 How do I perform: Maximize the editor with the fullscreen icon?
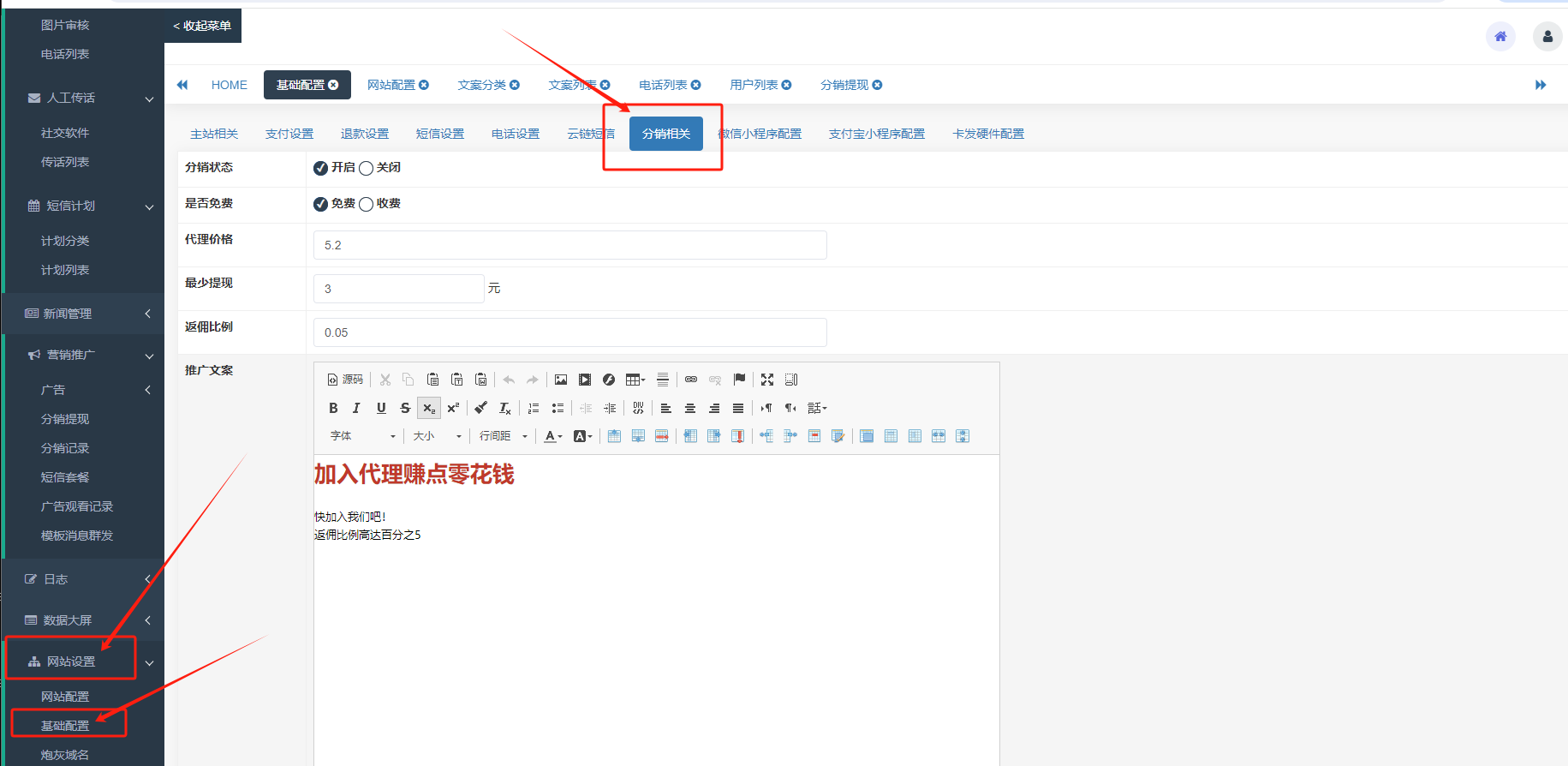pos(767,380)
